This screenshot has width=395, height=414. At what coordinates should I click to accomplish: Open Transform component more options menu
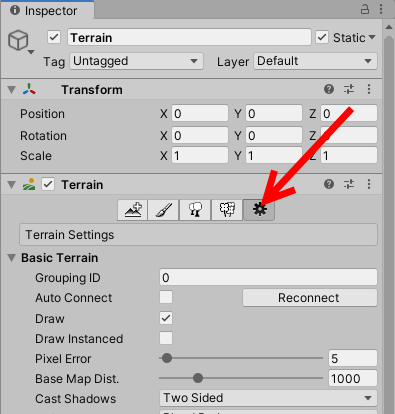coord(369,89)
